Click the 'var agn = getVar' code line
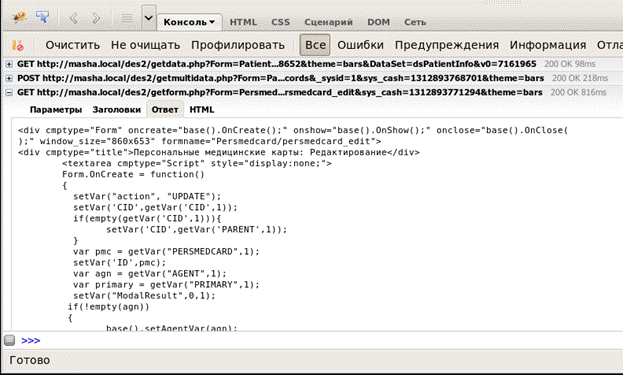The image size is (623, 375). tap(150, 274)
